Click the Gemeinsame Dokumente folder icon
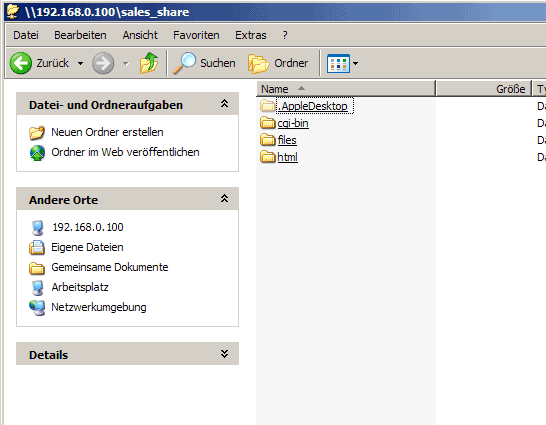This screenshot has height=425, width=546. tap(37, 268)
